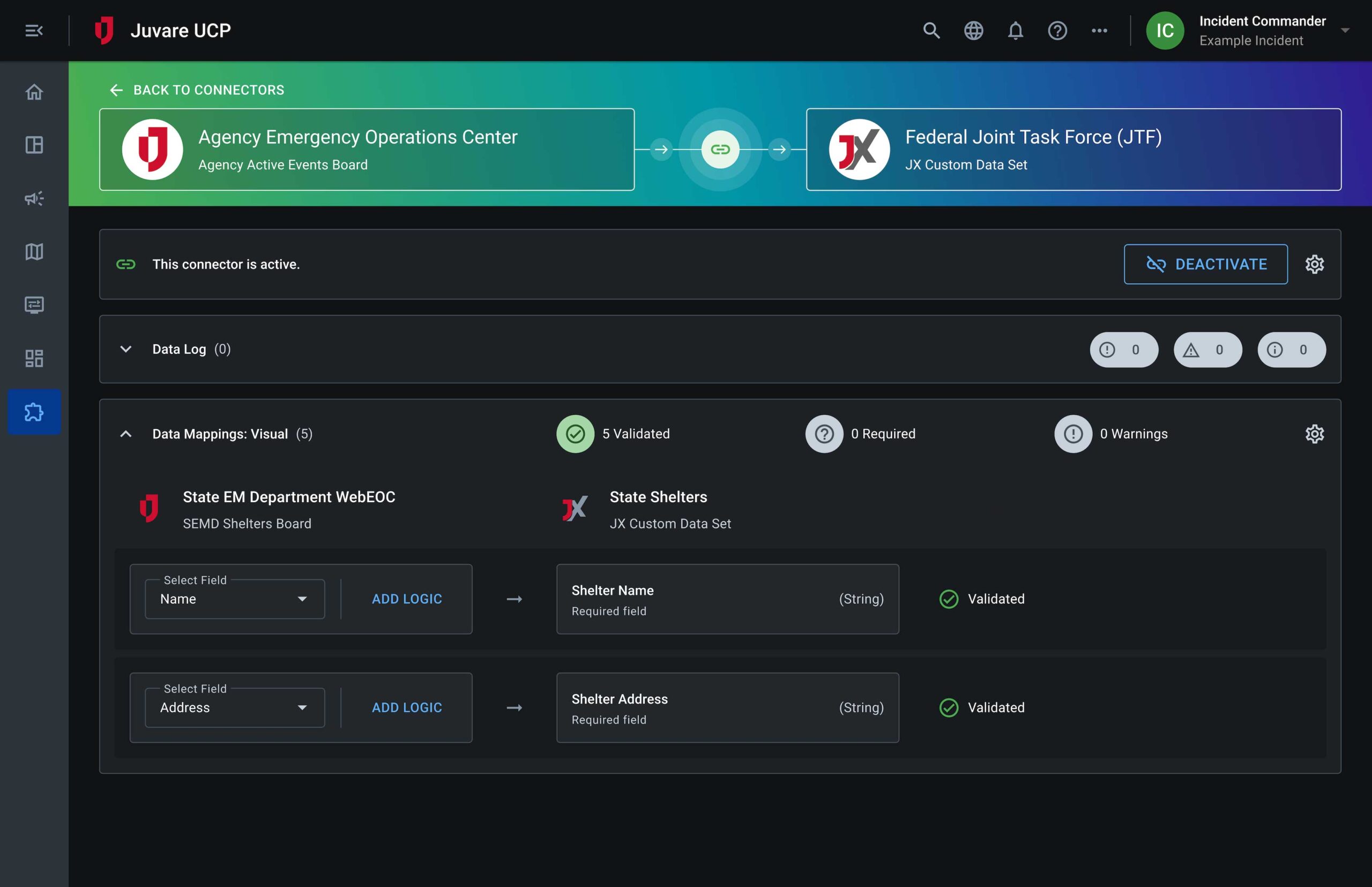This screenshot has height=887, width=1372.
Task: Open connector settings gear beside Deactivate
Action: pyautogui.click(x=1315, y=264)
